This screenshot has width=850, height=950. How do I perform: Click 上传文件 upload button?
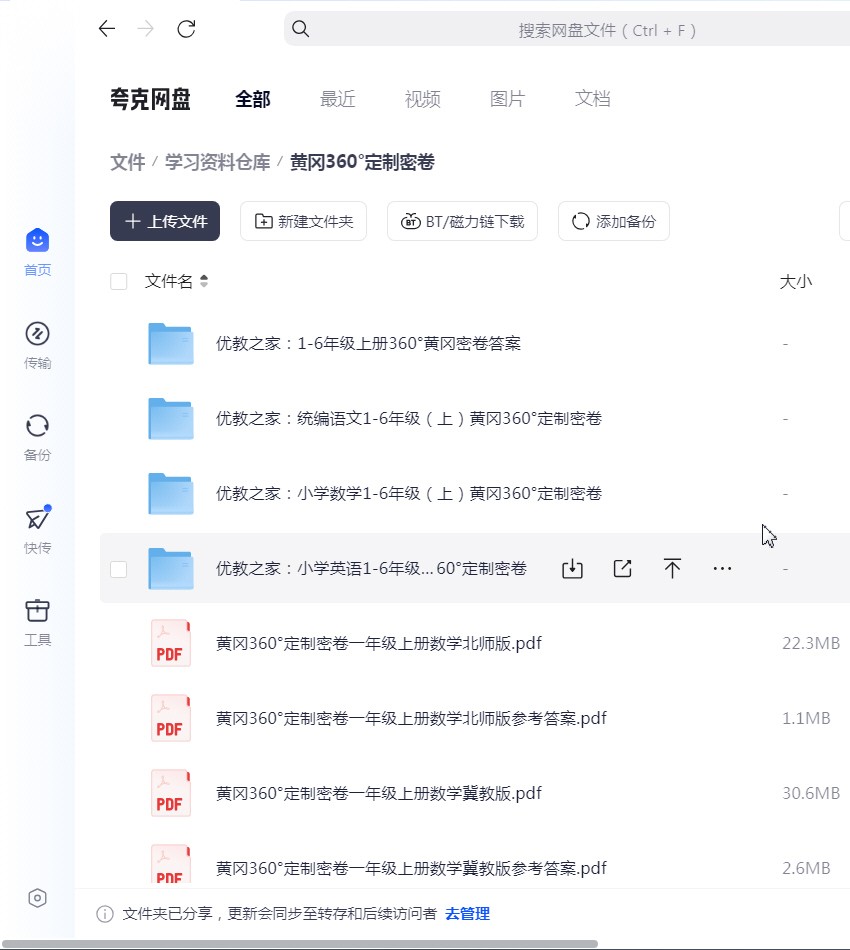165,221
